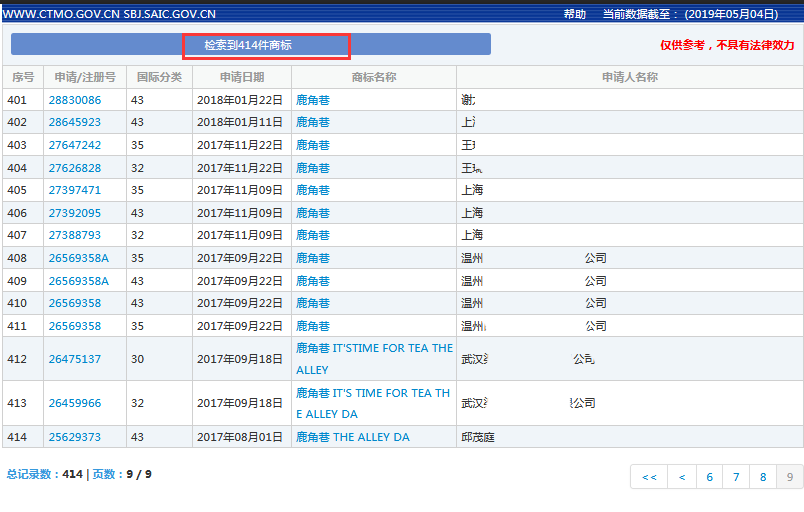Click the 申请日期 column header
Screen dimensions: 804x512
coord(242,77)
